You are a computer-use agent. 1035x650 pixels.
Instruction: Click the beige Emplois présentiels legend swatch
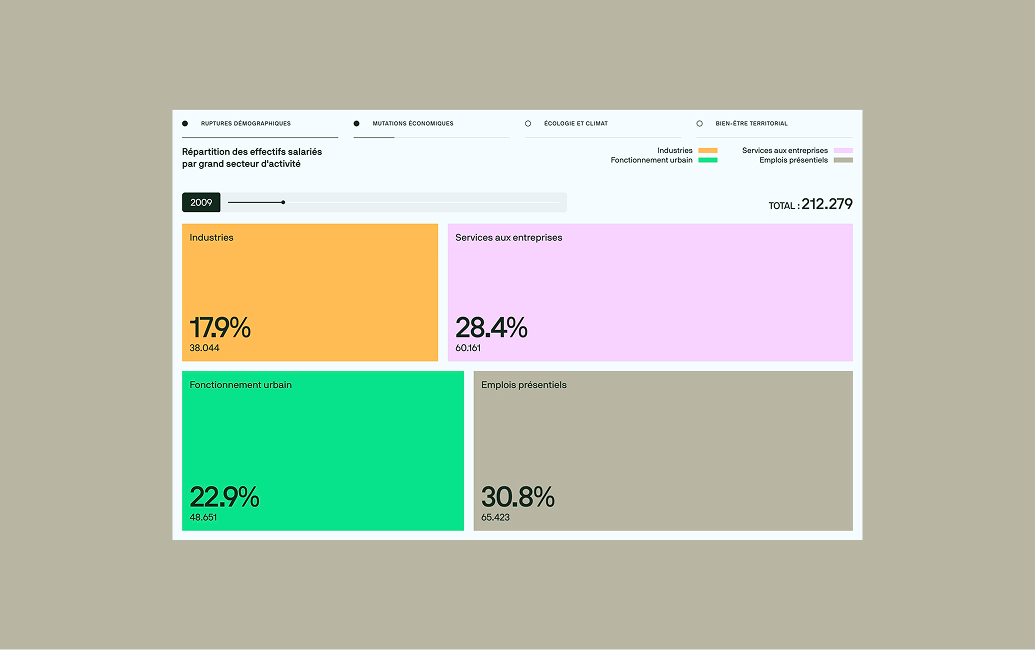tap(843, 160)
